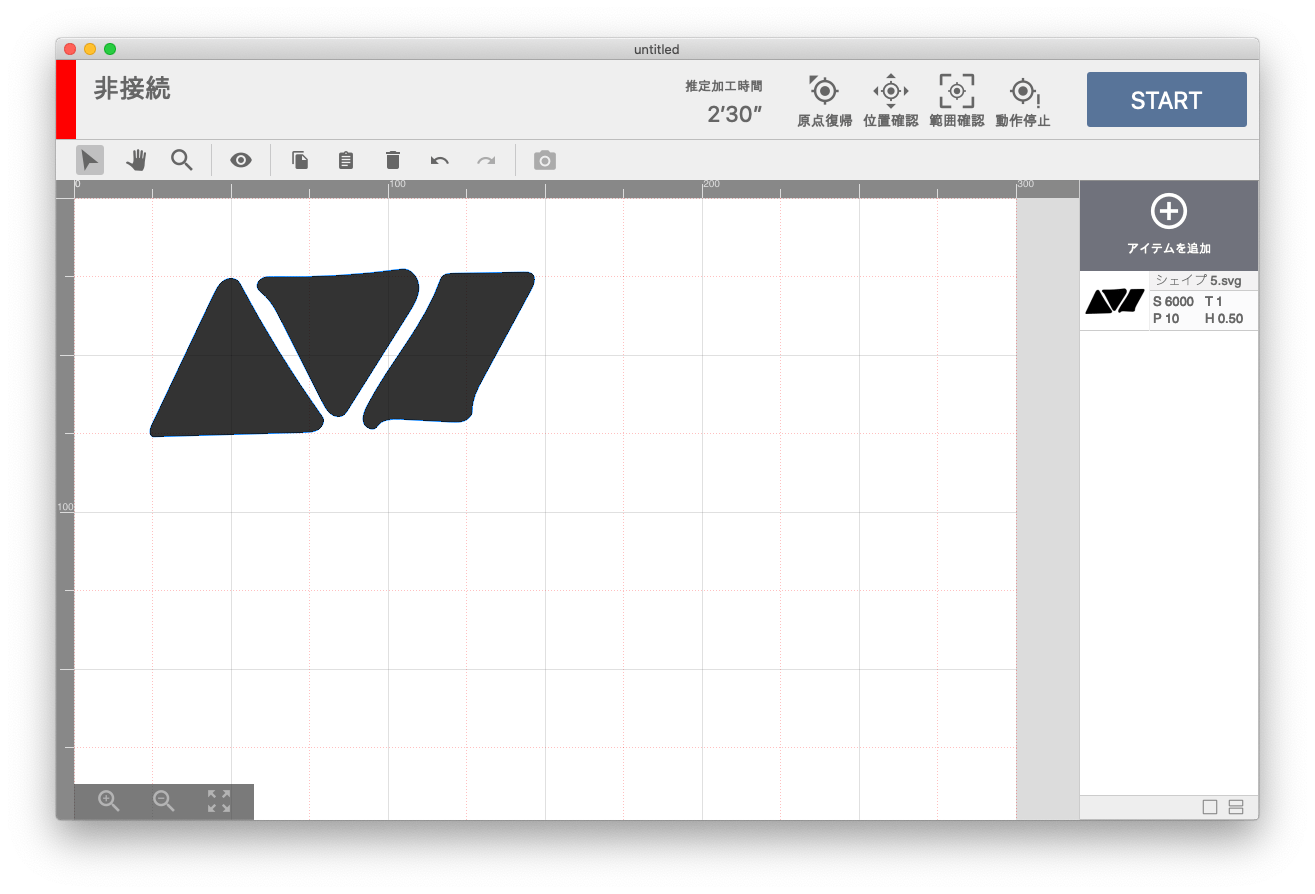Choose the magnifier zoom tool

(181, 160)
